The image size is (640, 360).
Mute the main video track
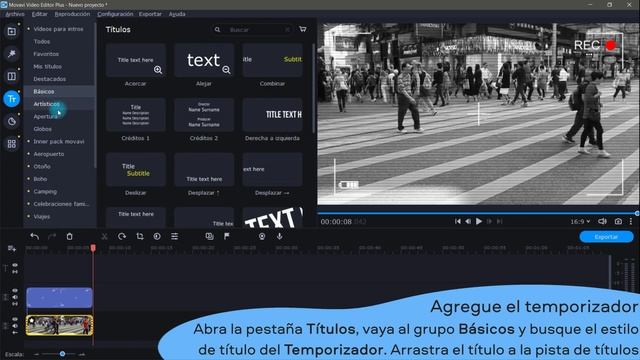tap(15, 326)
